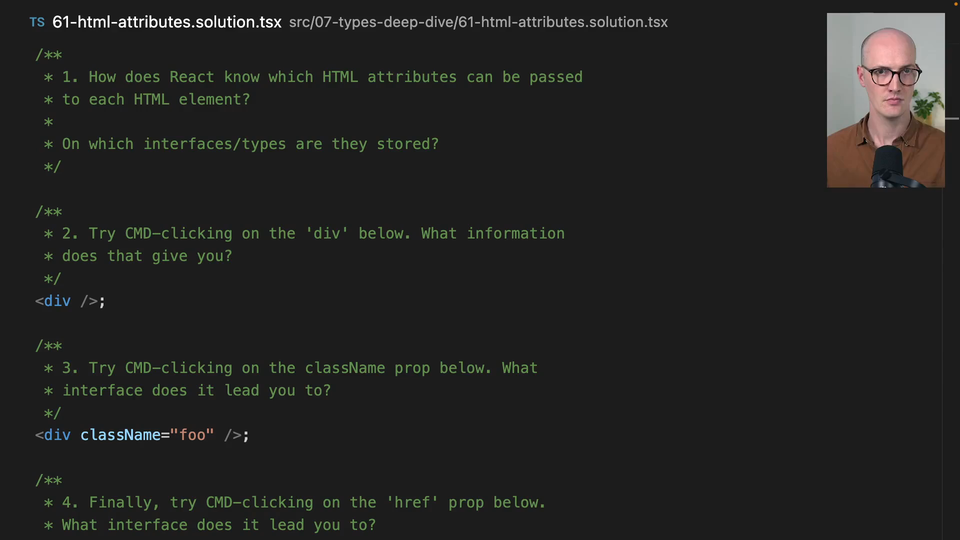This screenshot has height=540, width=960.
Task: Click the comment opener above question 1
Action: pos(48,55)
